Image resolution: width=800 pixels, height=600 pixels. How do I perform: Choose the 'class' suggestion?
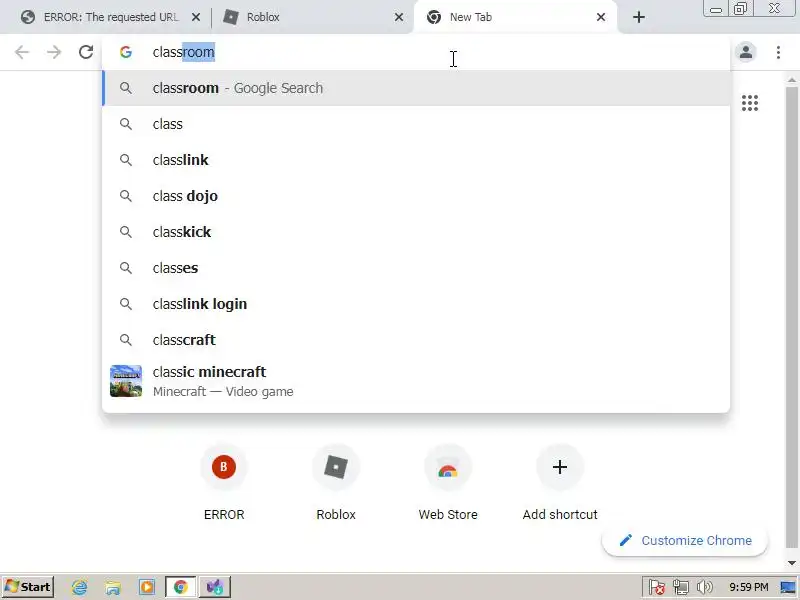pyautogui.click(x=416, y=124)
